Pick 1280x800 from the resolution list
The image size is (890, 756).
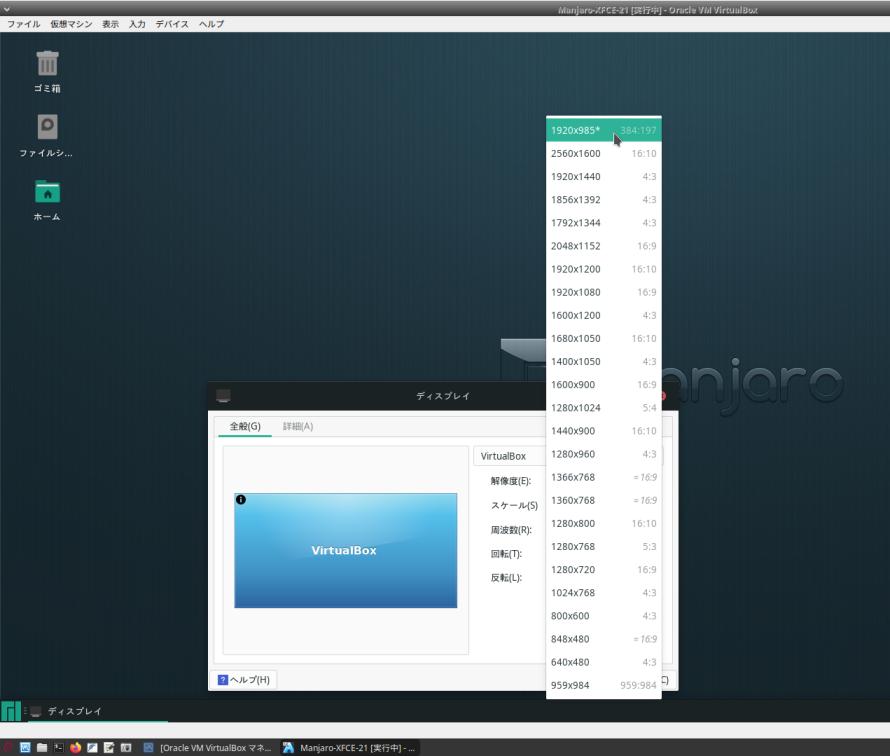click(603, 523)
